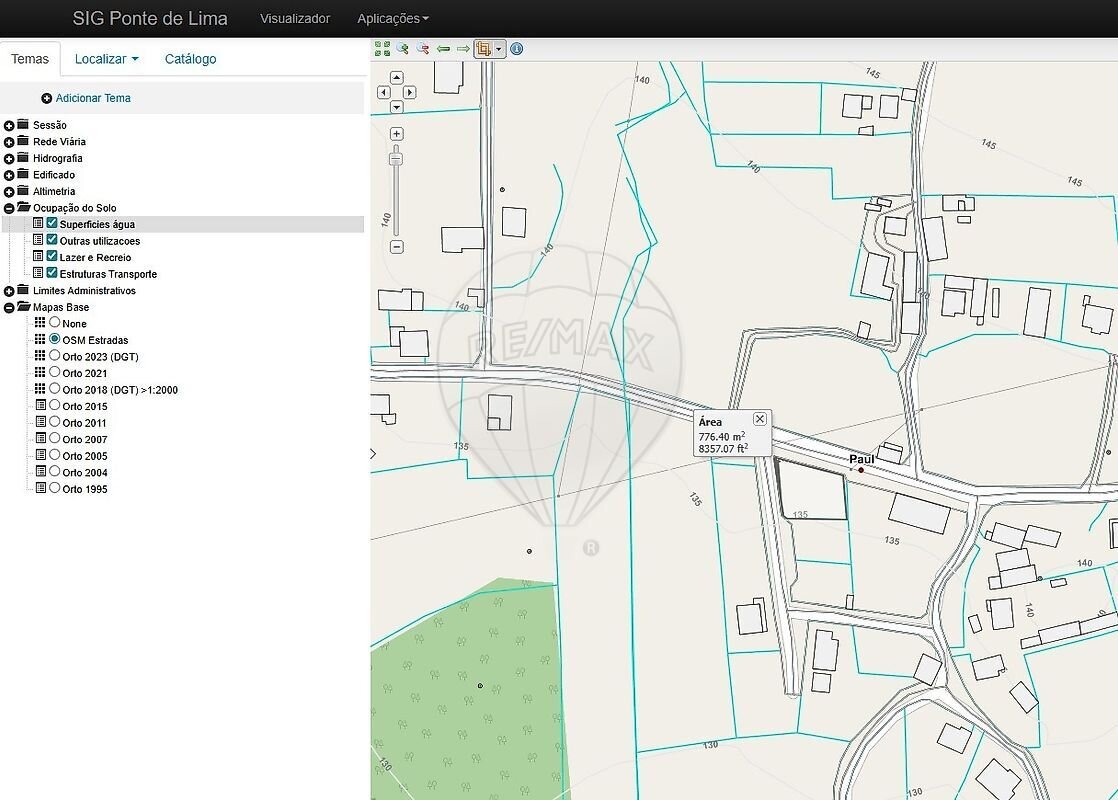Select the zoom in magnifier tool
The height and width of the screenshot is (800, 1118).
[402, 48]
